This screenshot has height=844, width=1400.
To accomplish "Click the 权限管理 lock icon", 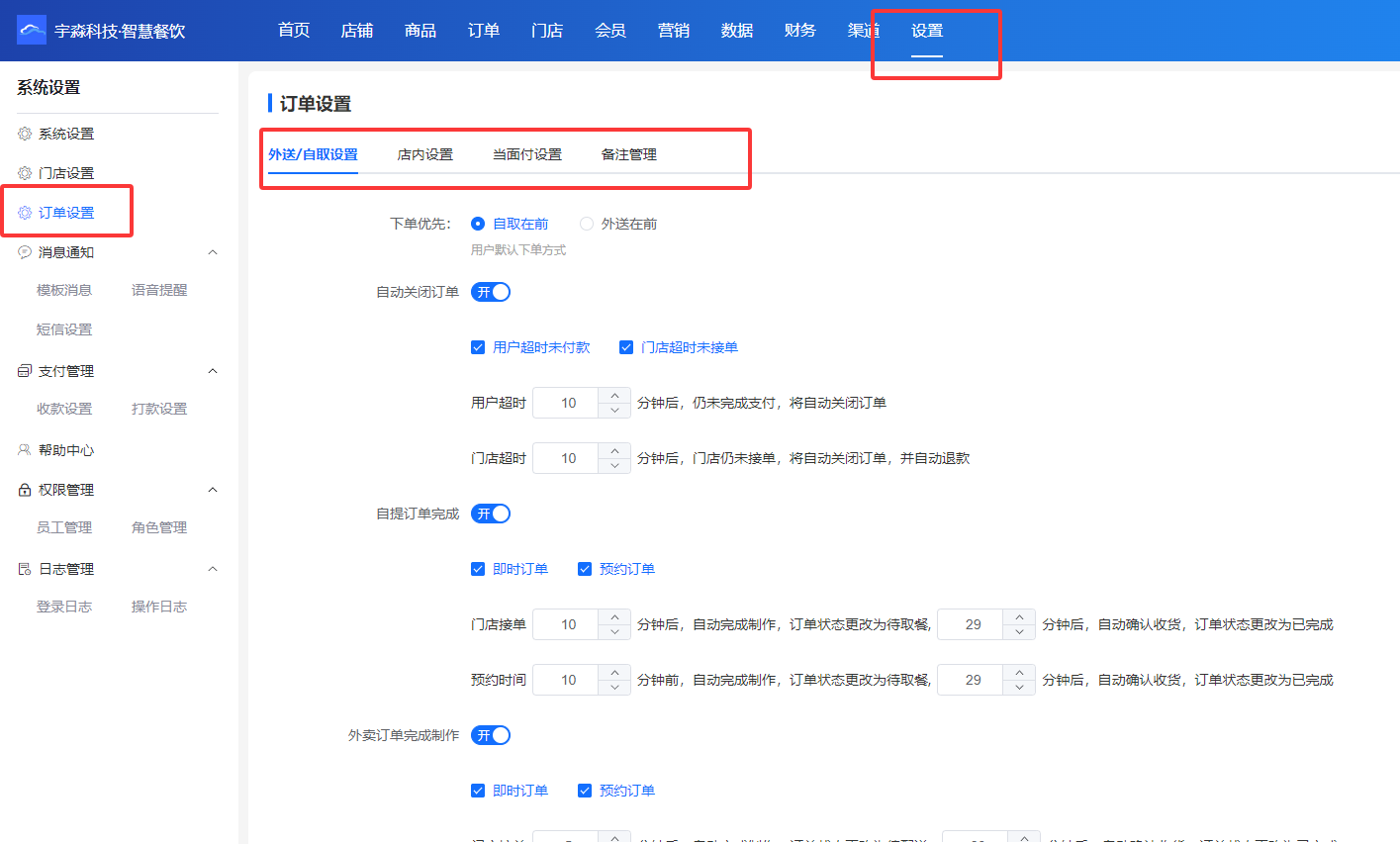I will click(x=25, y=490).
